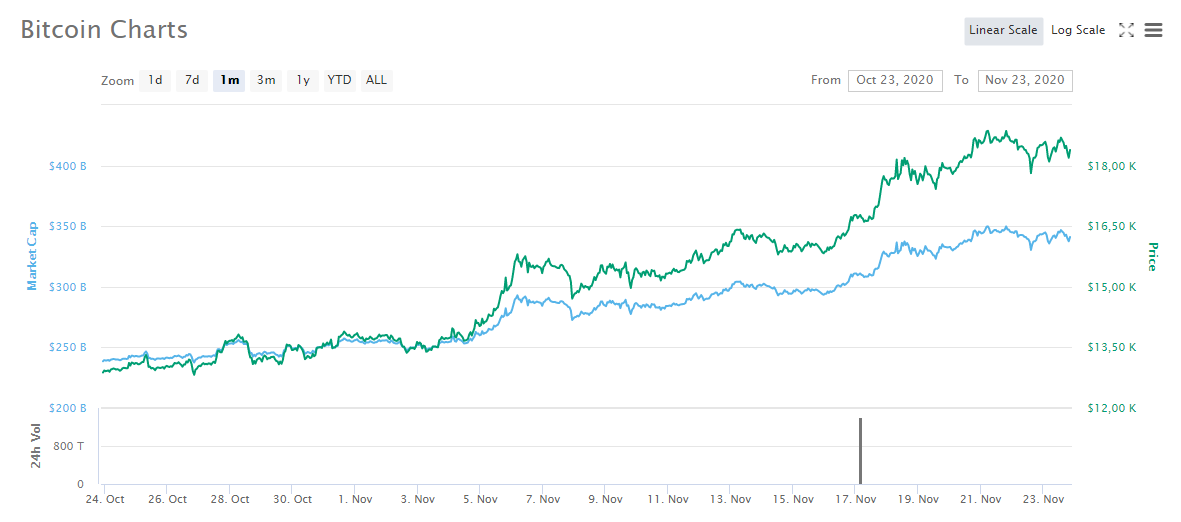
Task: Click the Market Cap axis title
Action: 32,256
